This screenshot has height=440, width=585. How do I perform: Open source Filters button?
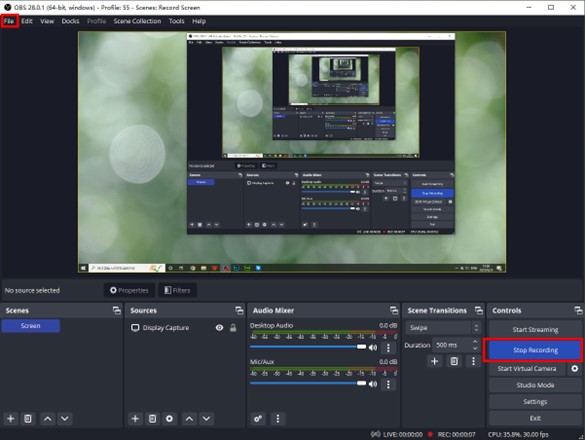click(177, 290)
